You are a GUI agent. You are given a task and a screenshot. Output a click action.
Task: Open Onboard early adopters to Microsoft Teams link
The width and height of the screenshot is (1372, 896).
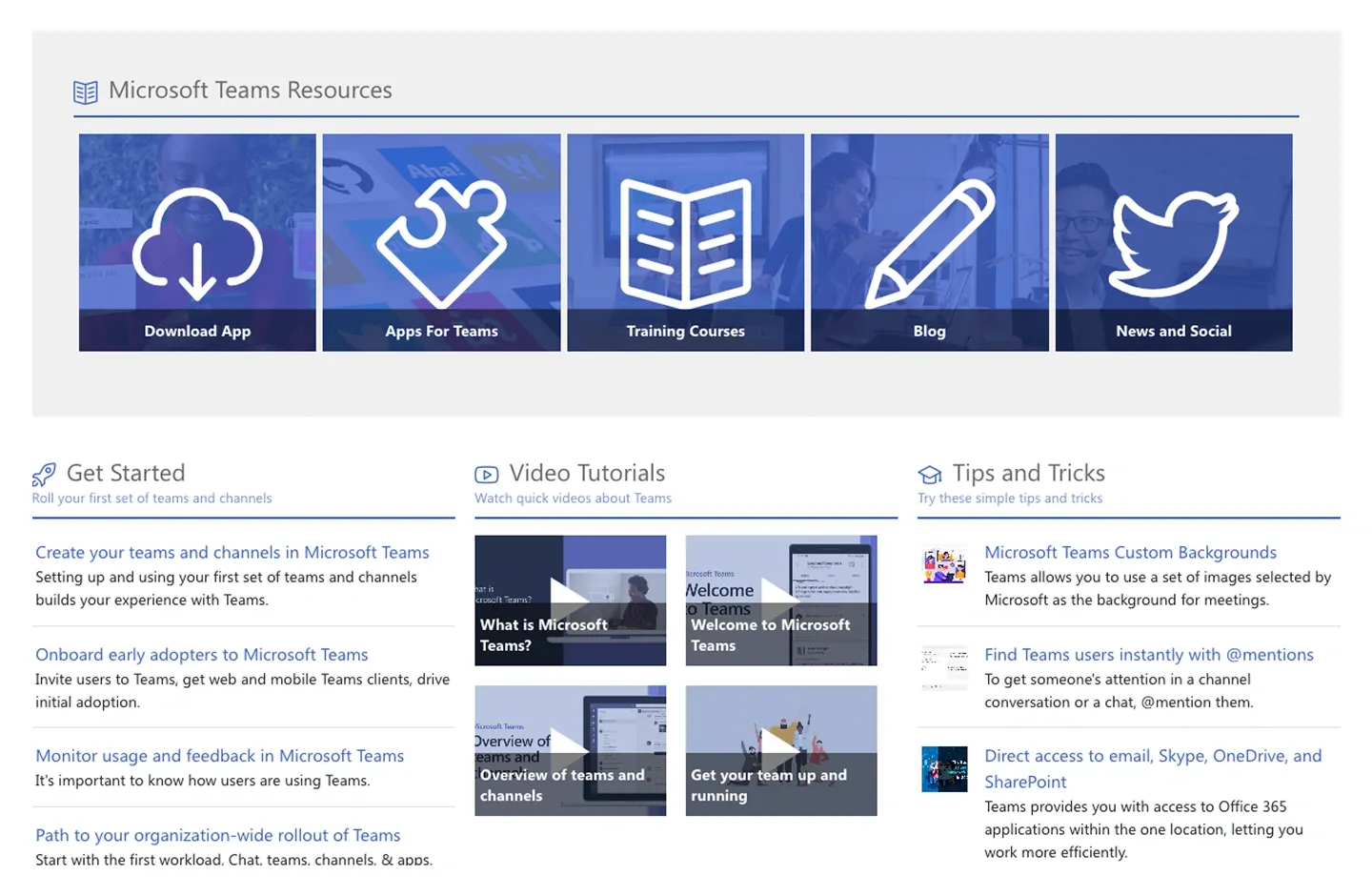pyautogui.click(x=202, y=655)
